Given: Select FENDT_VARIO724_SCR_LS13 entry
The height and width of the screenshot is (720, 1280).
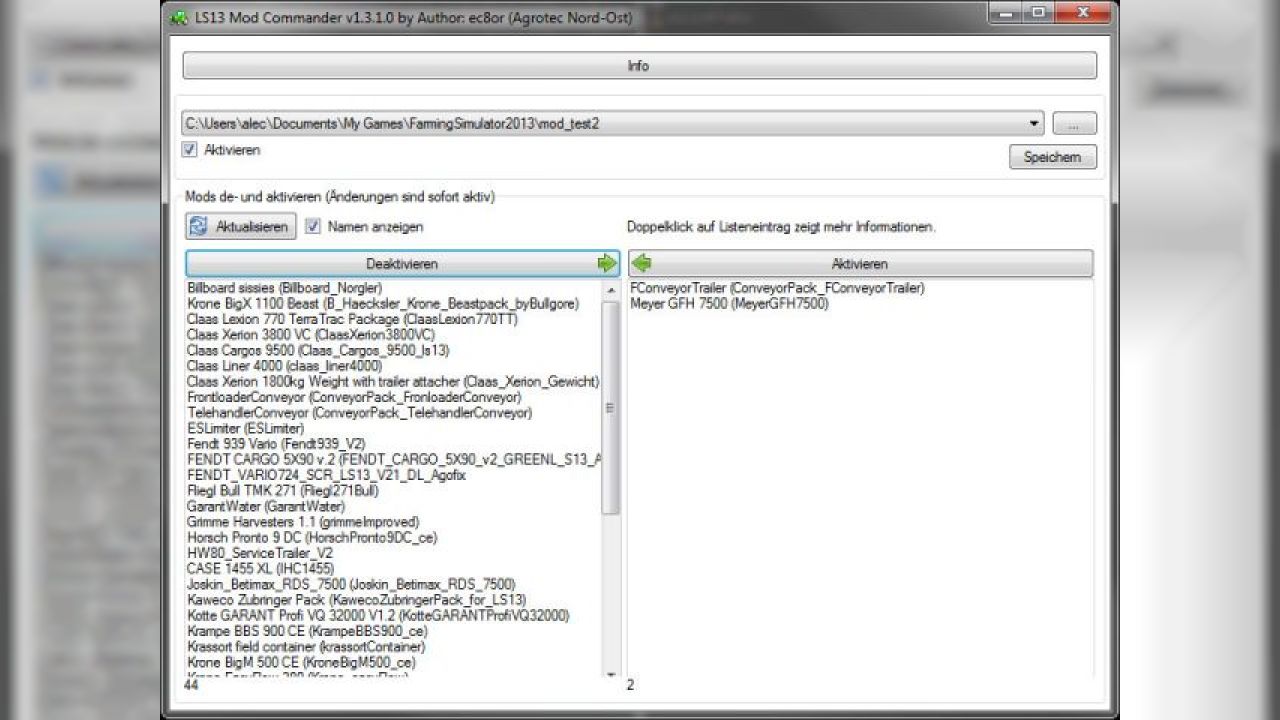Looking at the screenshot, I should pos(326,475).
